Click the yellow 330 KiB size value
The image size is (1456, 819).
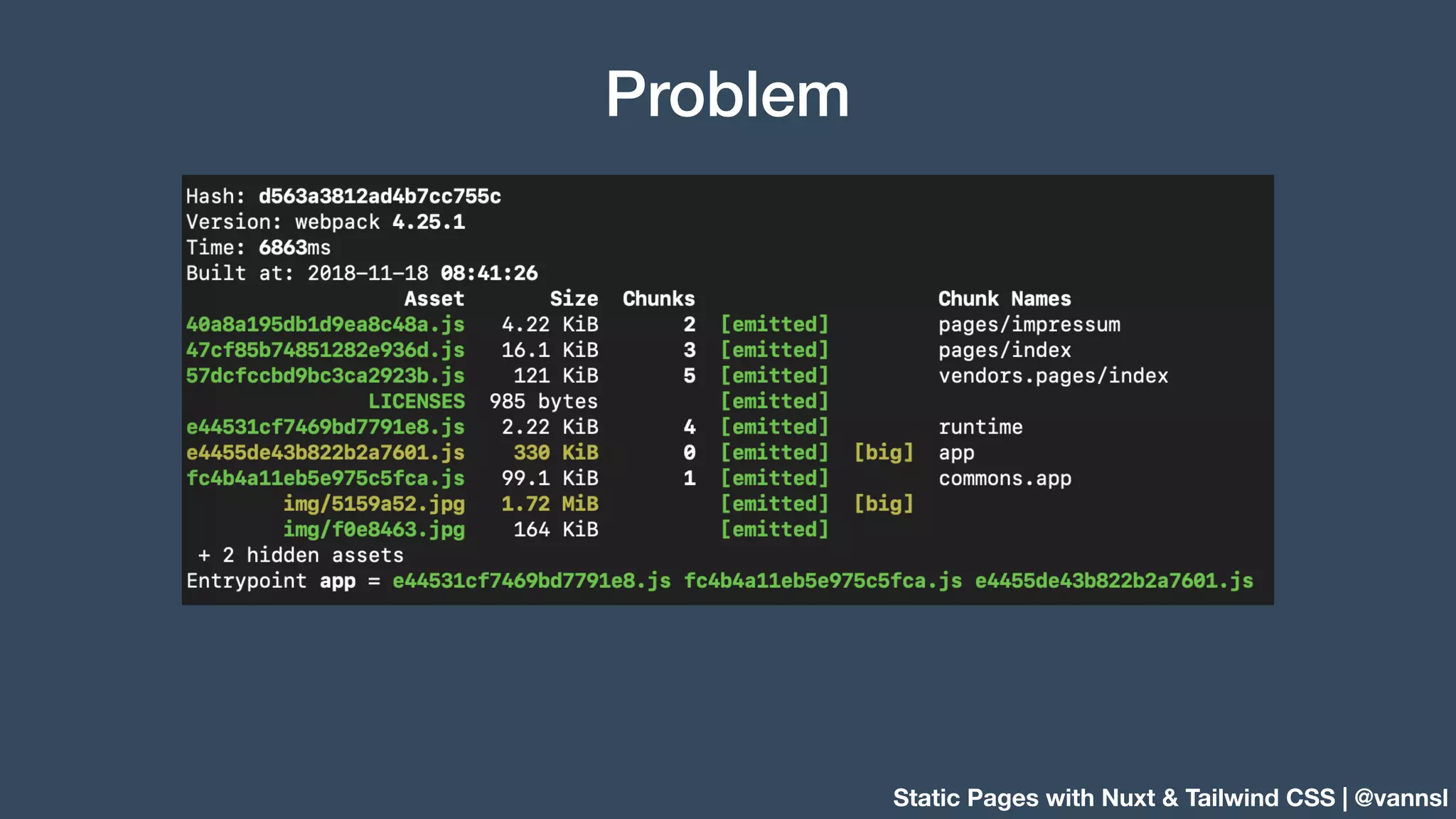(x=556, y=452)
